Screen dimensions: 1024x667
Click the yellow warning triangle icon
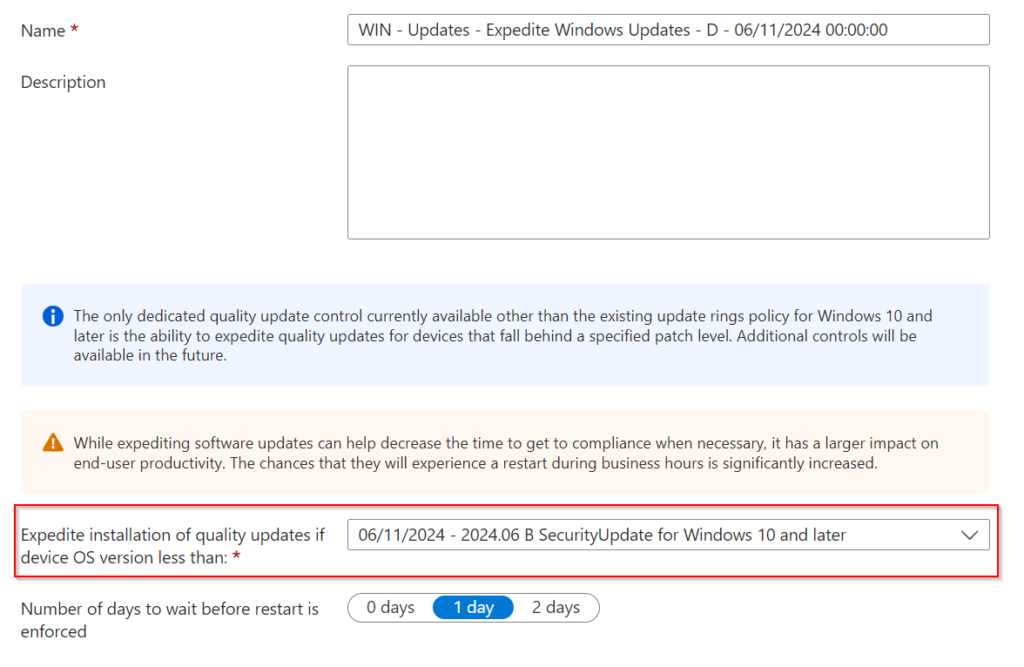tap(52, 444)
